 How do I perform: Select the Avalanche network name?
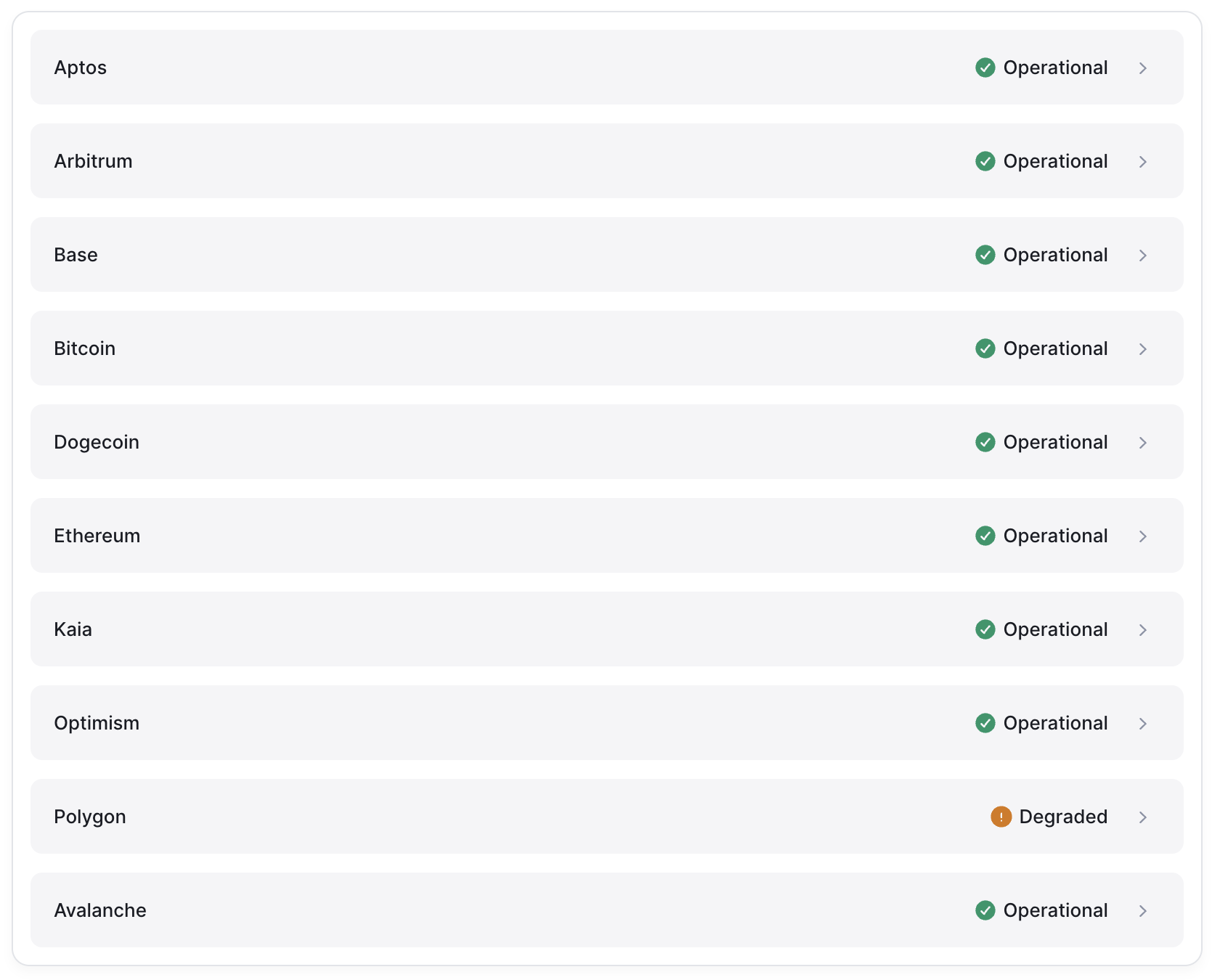point(100,910)
